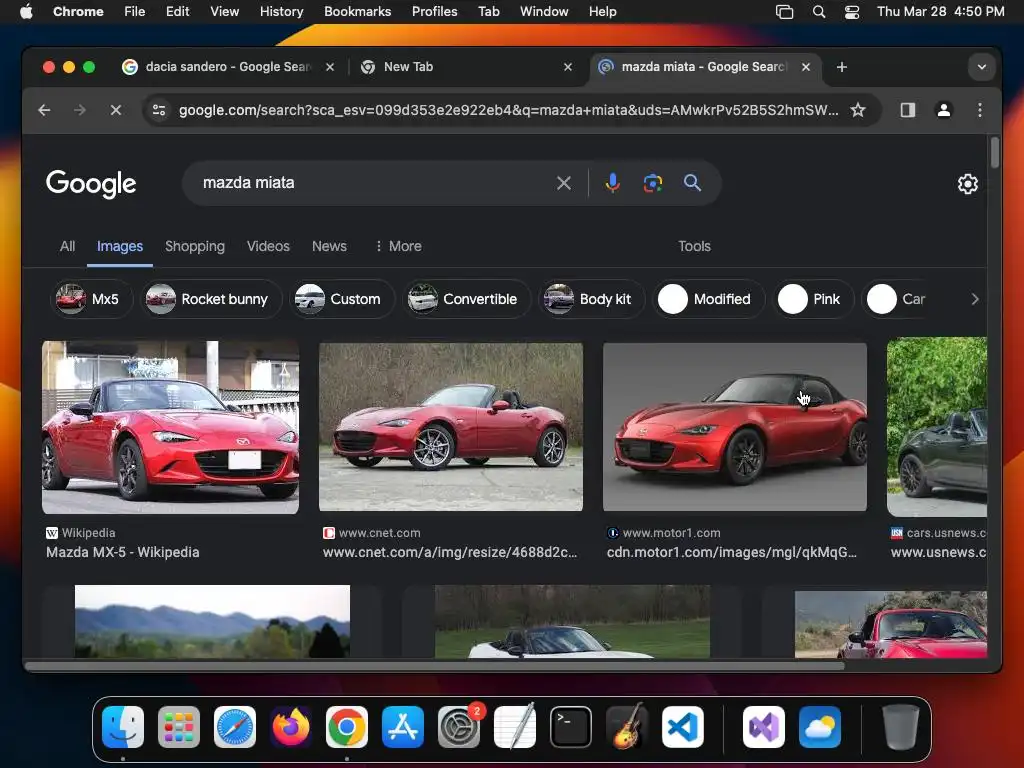The width and height of the screenshot is (1024, 768).
Task: Open Control Center in menu bar
Action: [x=852, y=12]
